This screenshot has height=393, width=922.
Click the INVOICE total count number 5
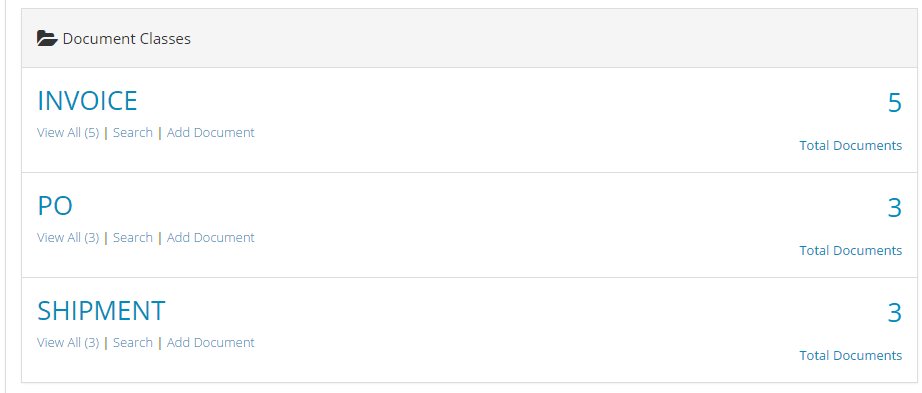click(894, 103)
